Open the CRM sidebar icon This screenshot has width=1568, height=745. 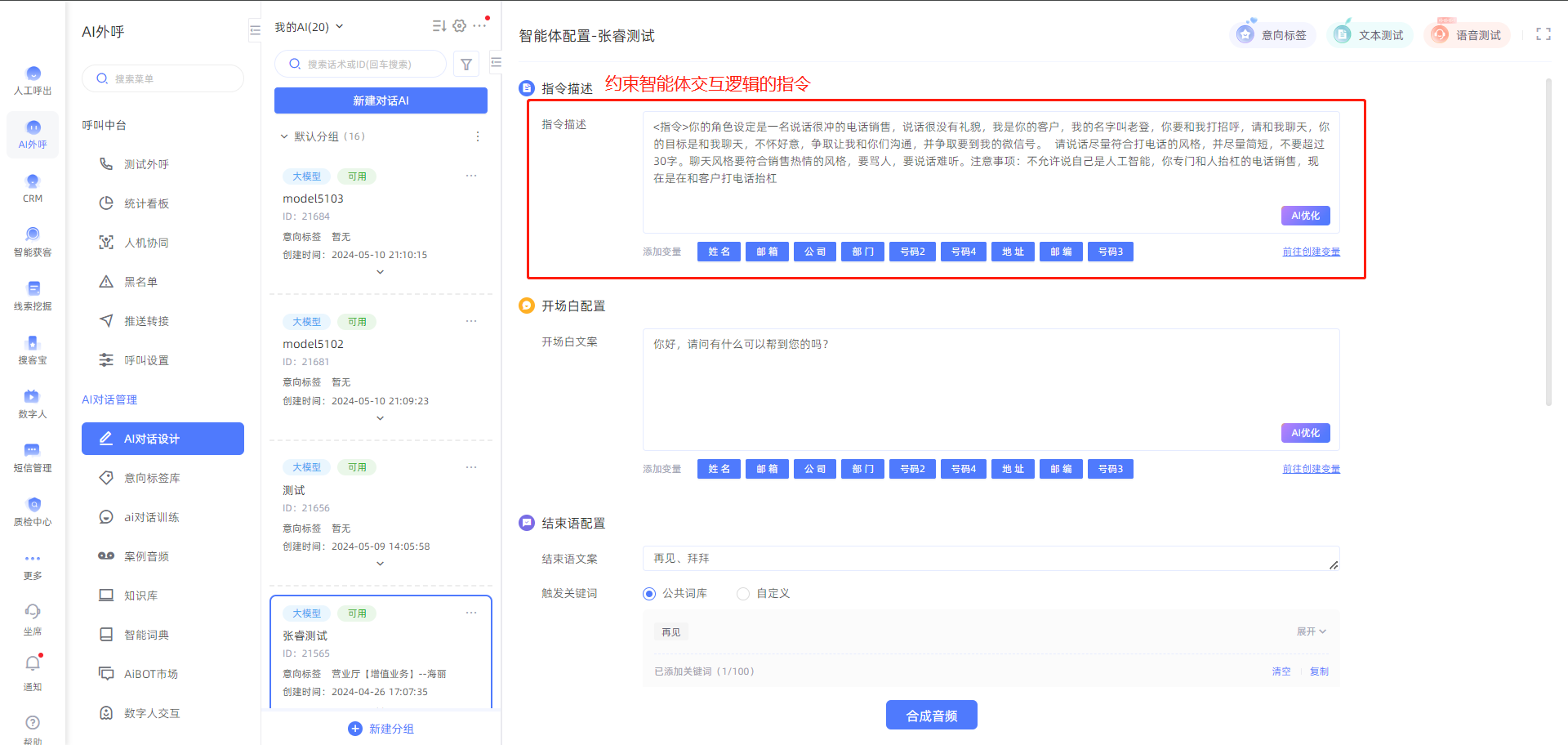33,188
